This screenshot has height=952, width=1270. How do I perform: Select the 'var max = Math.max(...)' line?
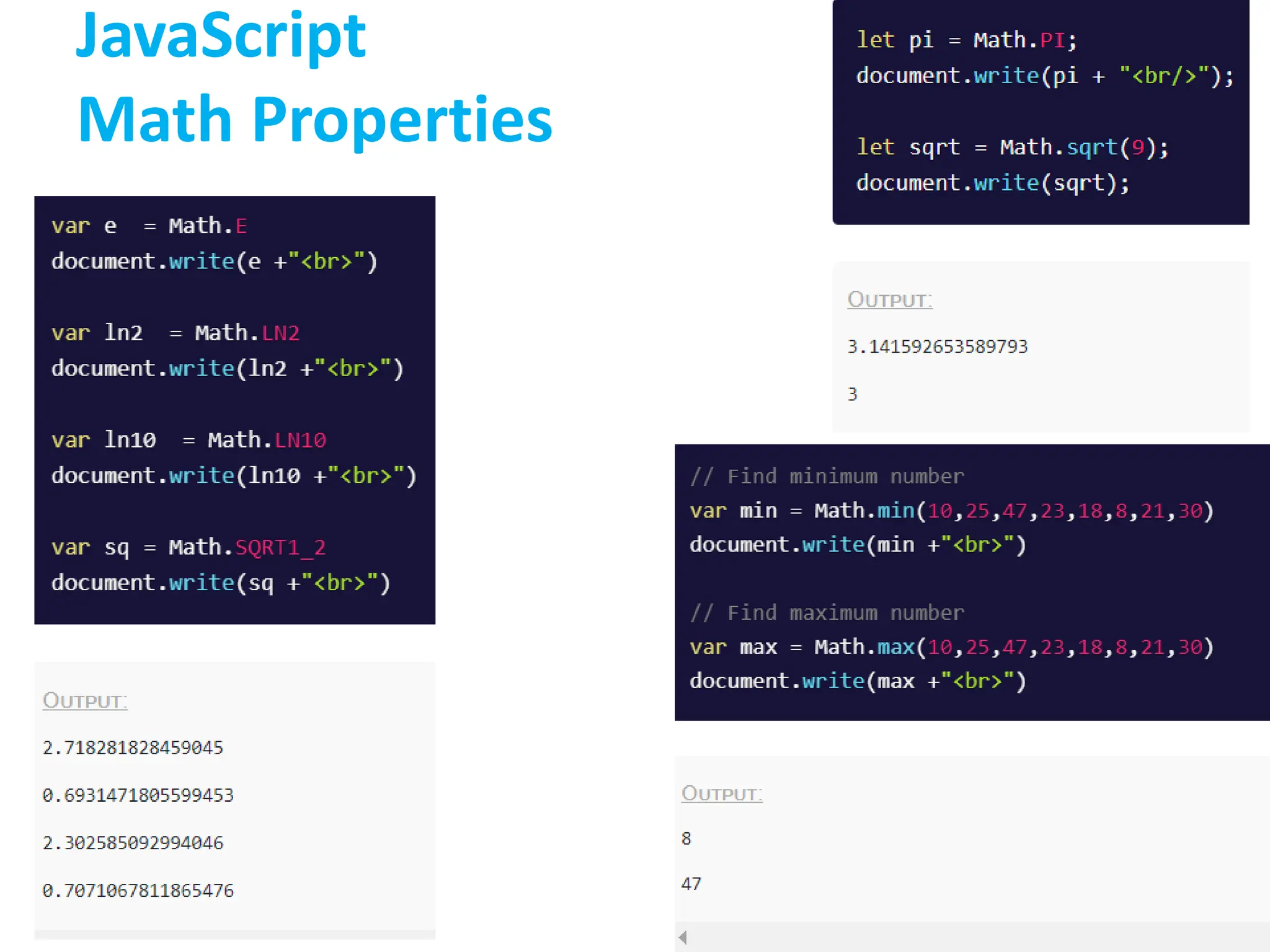[952, 647]
